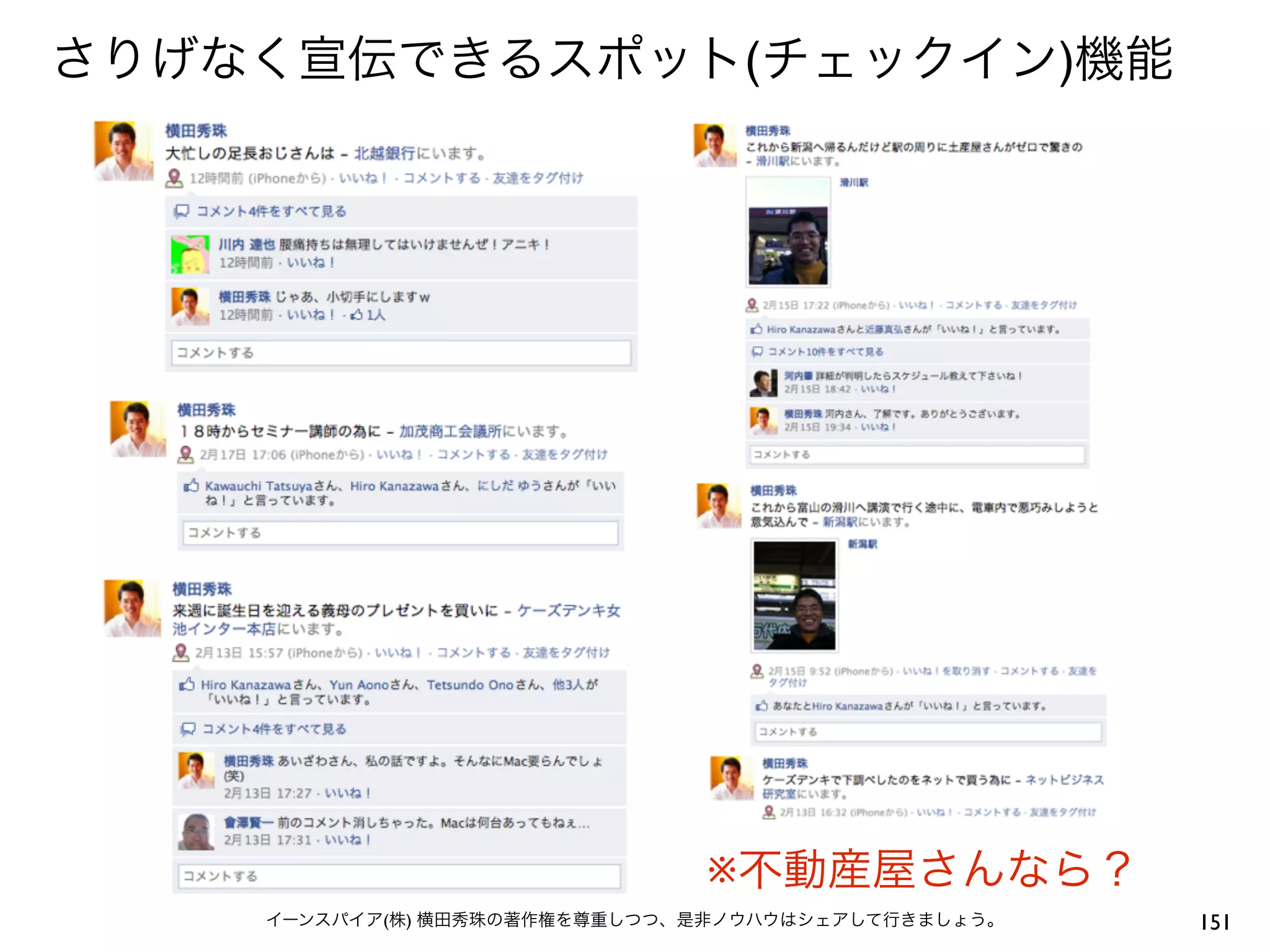The height and width of the screenshot is (952, 1270).
Task: Click the 新潟駅 check-in photo thumbnail
Action: click(x=794, y=596)
